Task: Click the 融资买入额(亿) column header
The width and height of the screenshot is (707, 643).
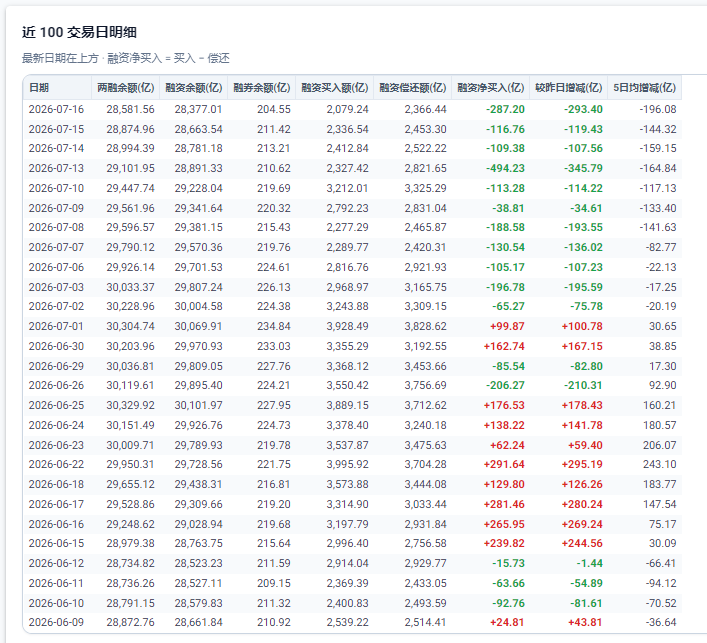Action: point(335,87)
